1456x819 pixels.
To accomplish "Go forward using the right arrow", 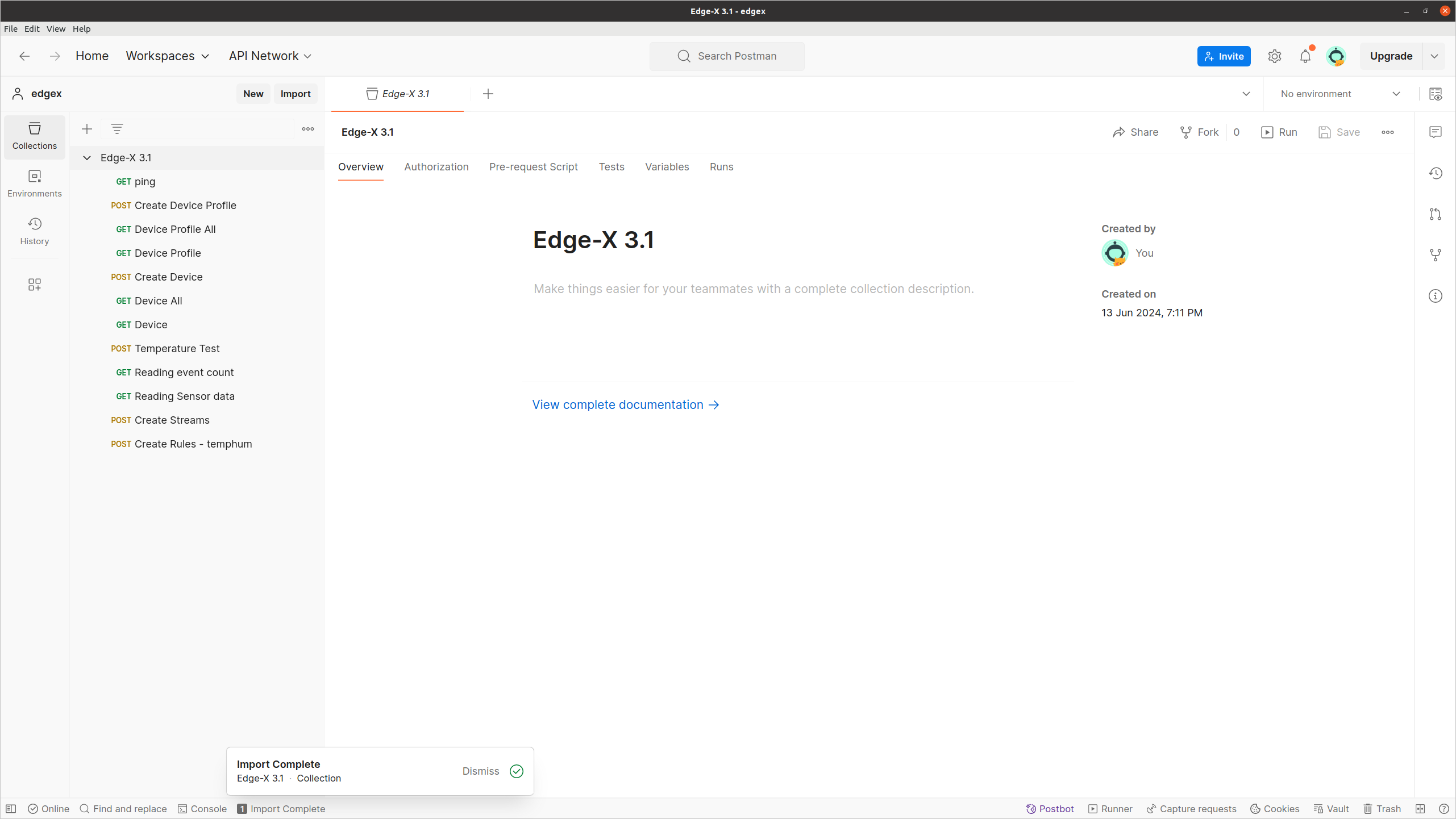I will [x=55, y=56].
